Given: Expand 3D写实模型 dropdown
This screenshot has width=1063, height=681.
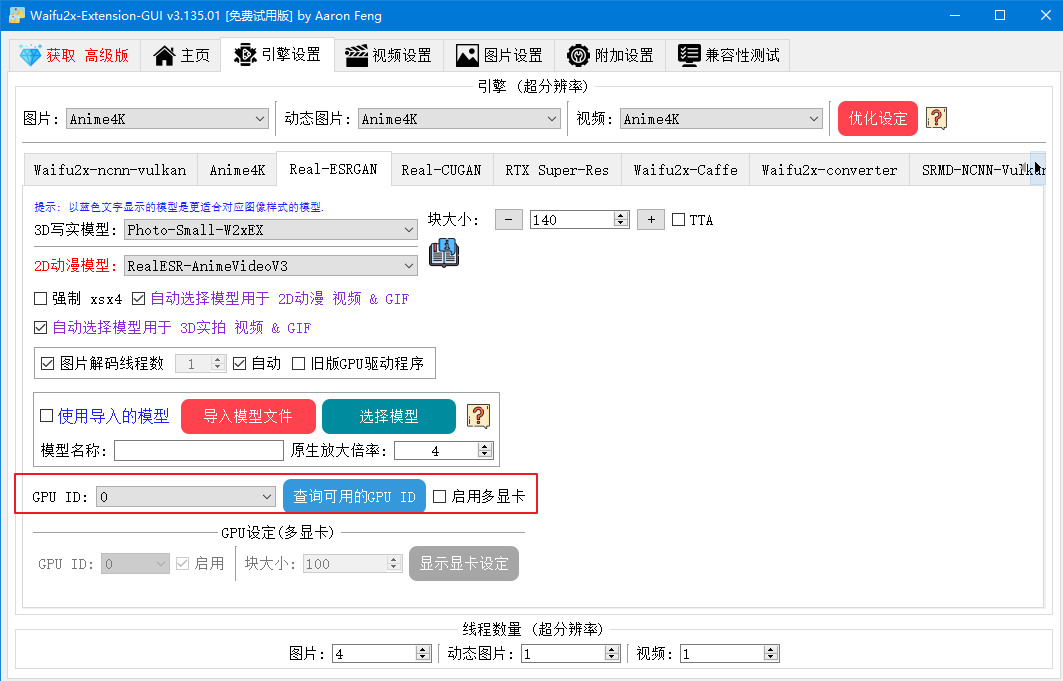Looking at the screenshot, I should pos(271,230).
